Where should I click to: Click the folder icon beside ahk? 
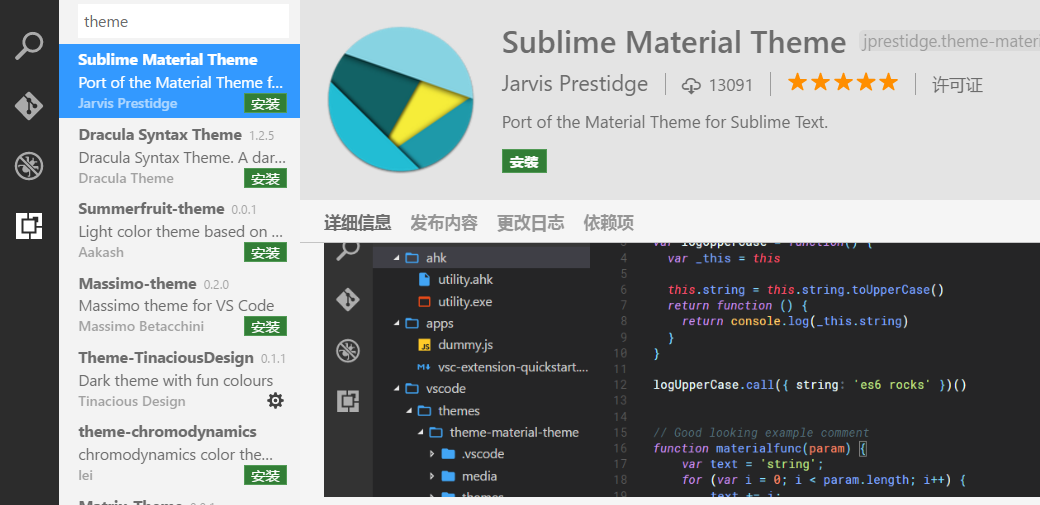point(413,257)
